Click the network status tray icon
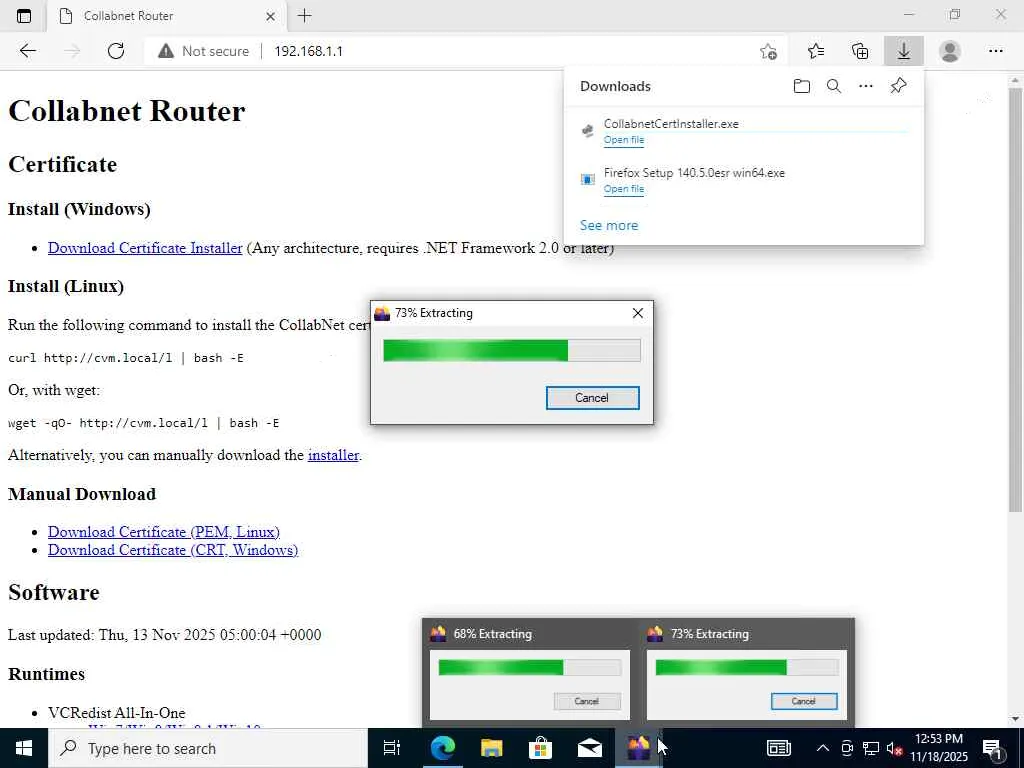Screen dimensions: 1024x768 pos(871,748)
